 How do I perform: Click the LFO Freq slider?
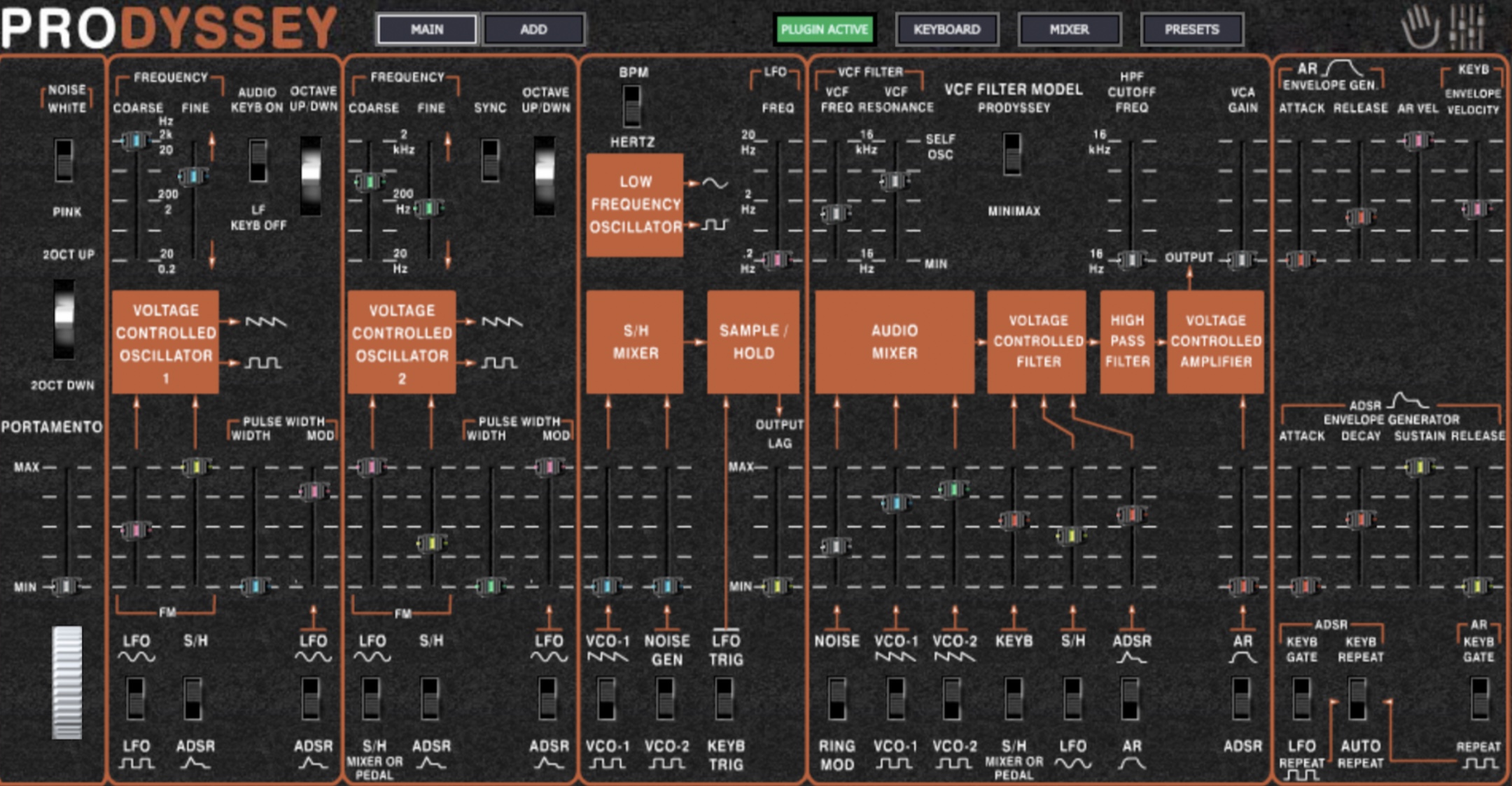[776, 260]
